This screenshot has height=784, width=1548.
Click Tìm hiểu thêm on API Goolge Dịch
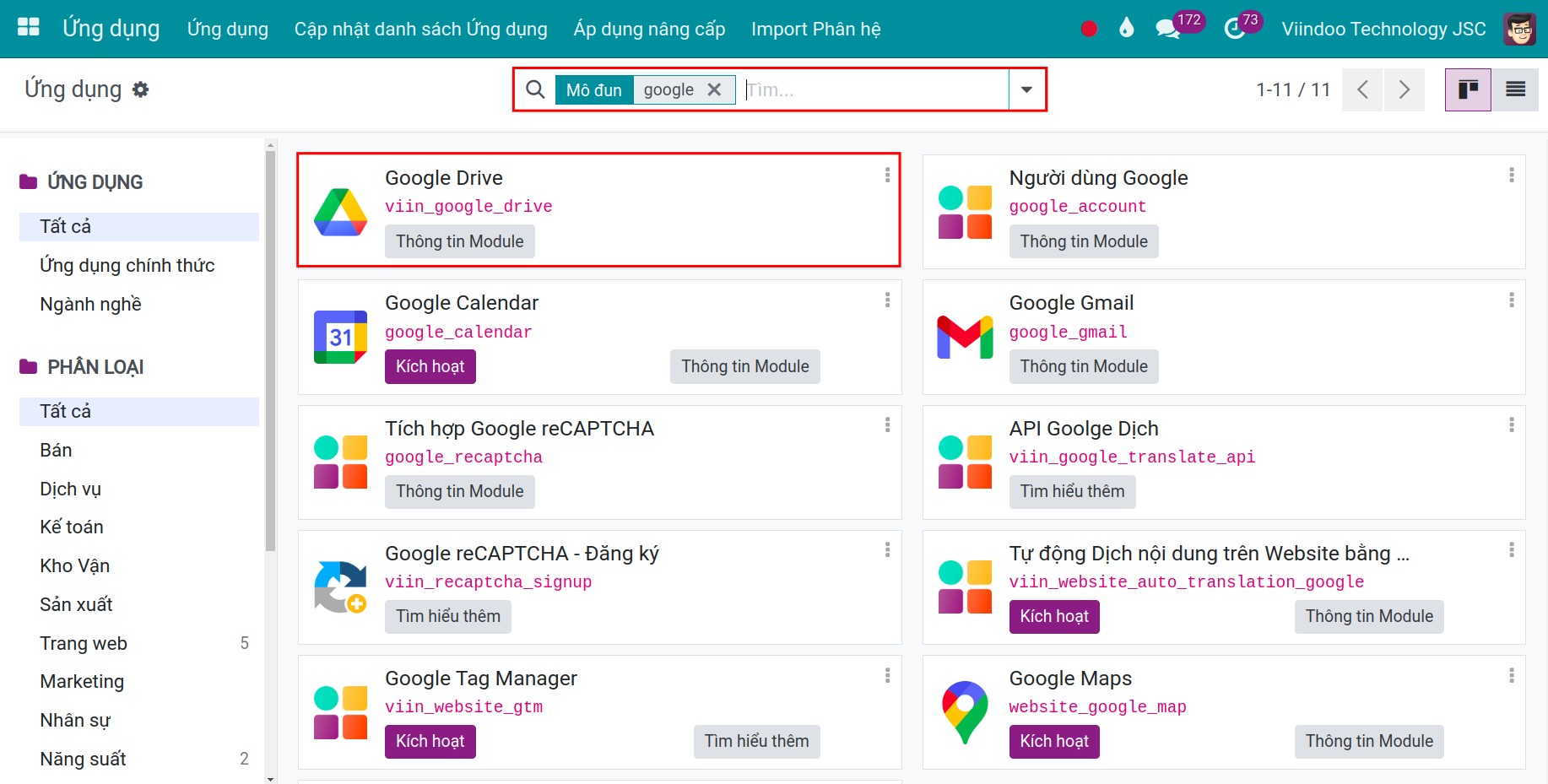1072,491
